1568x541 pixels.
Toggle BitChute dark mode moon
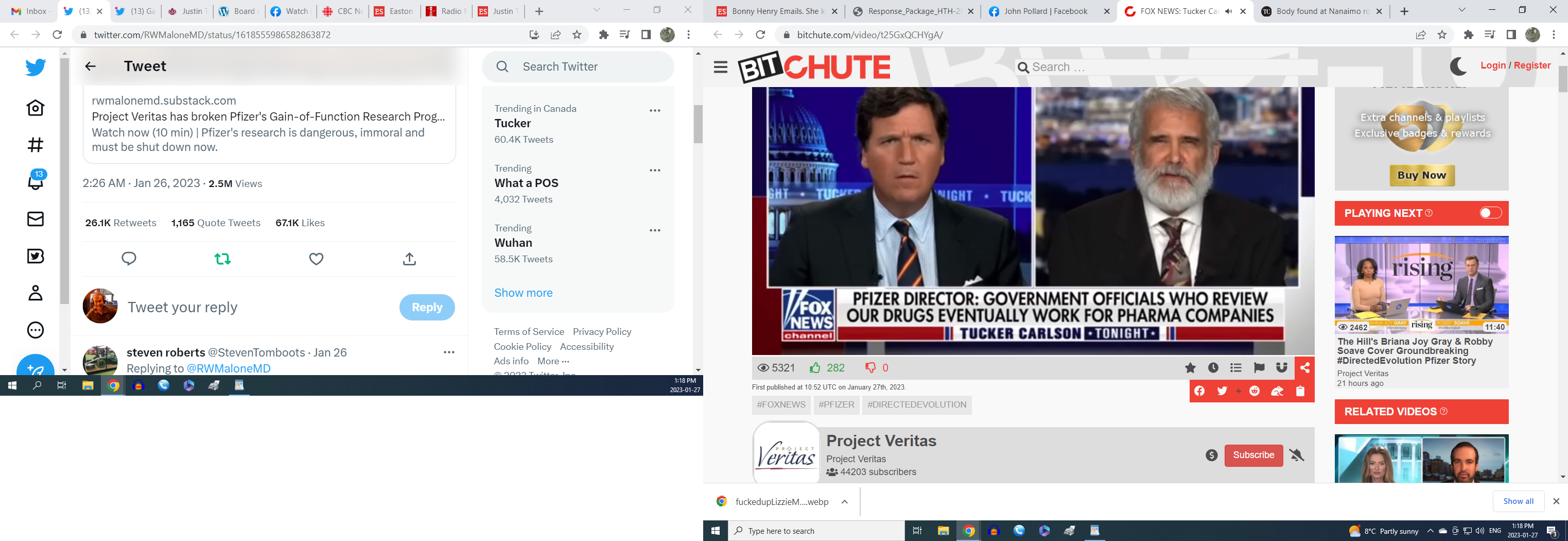coord(1458,66)
